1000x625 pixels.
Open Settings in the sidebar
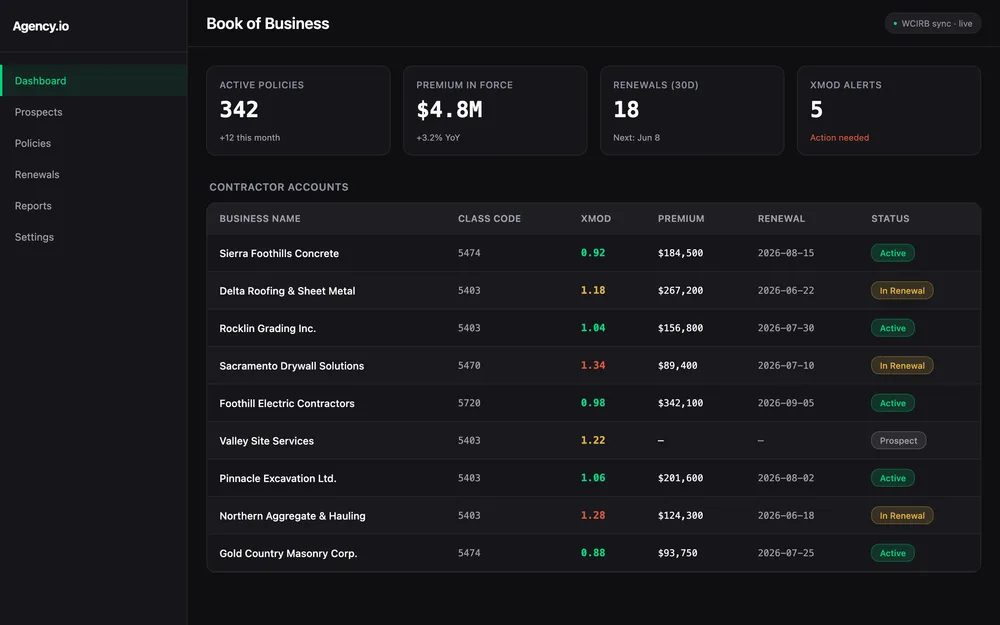94,237
